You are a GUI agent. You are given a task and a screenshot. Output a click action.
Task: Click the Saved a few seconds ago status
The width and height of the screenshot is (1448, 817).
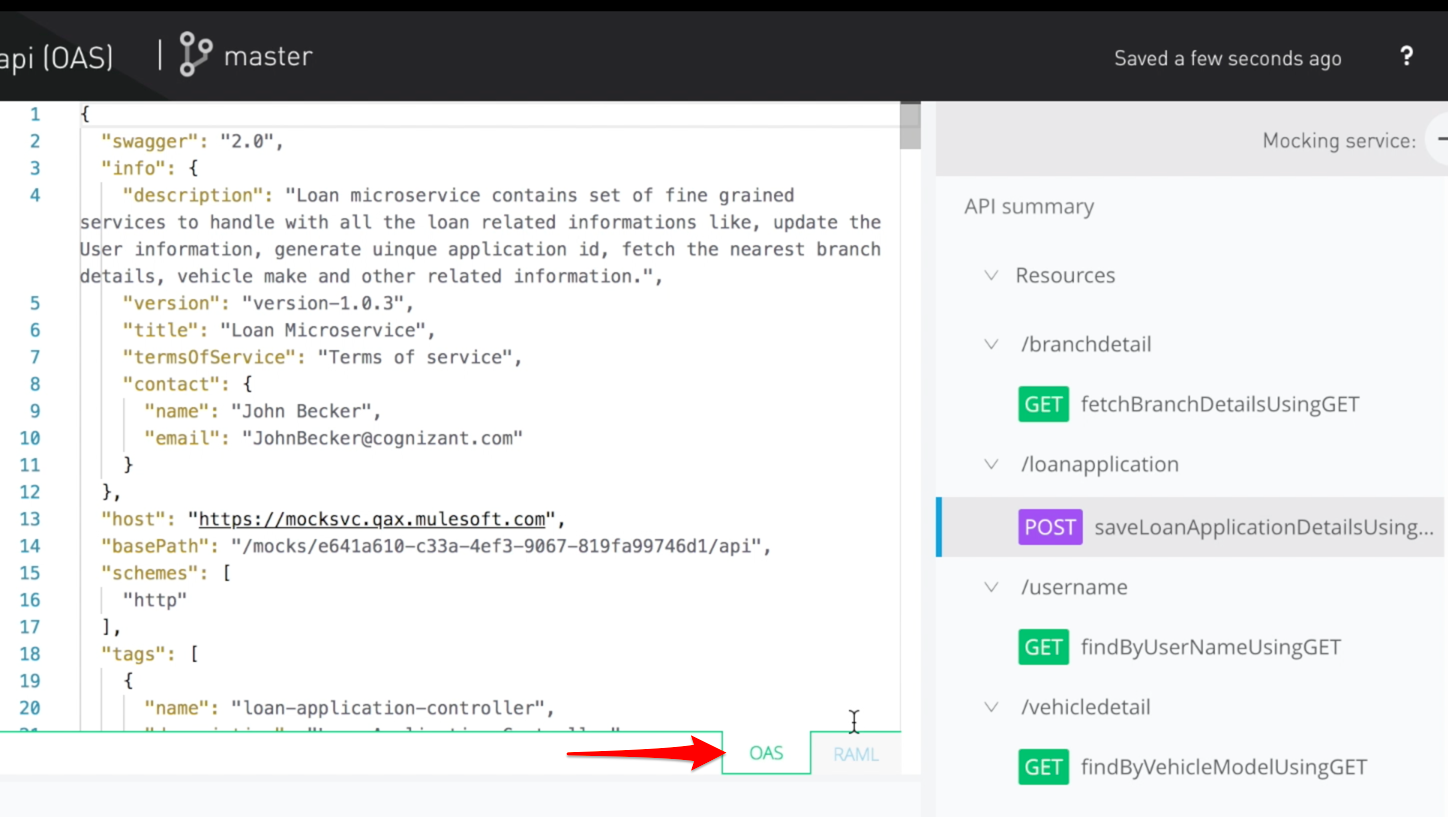pos(1227,58)
